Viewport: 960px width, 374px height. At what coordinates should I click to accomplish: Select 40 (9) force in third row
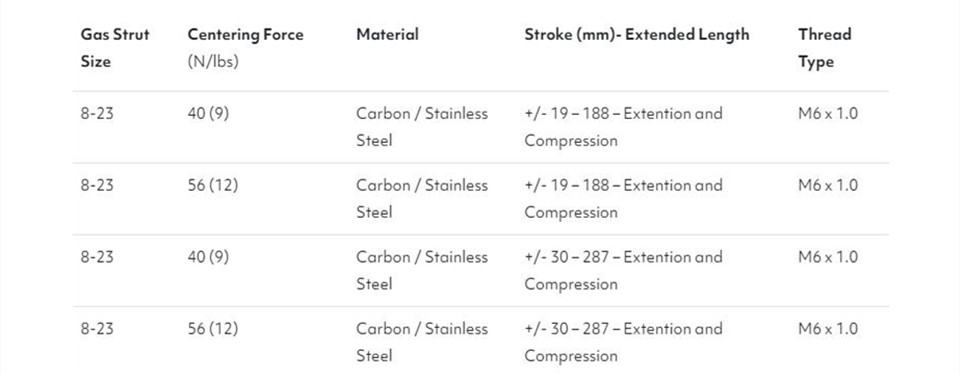point(208,257)
